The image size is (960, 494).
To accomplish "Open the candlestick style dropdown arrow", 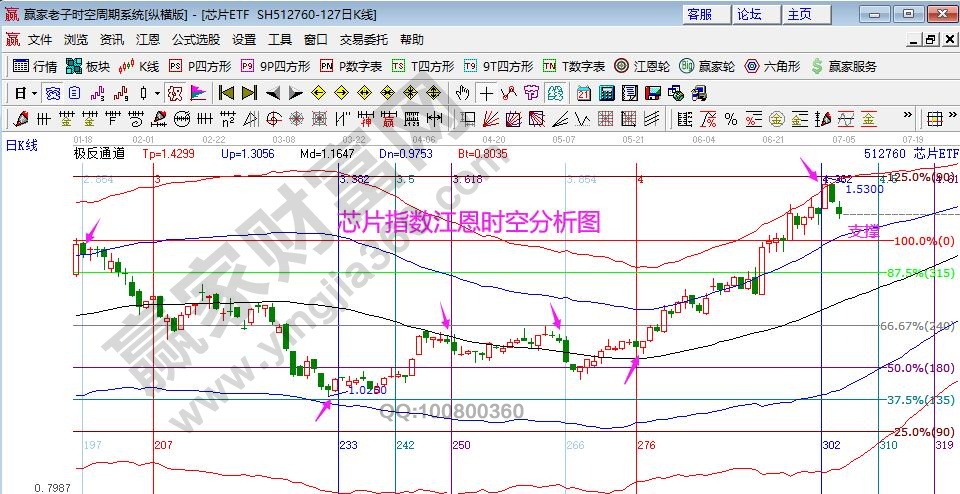I will 155,93.
